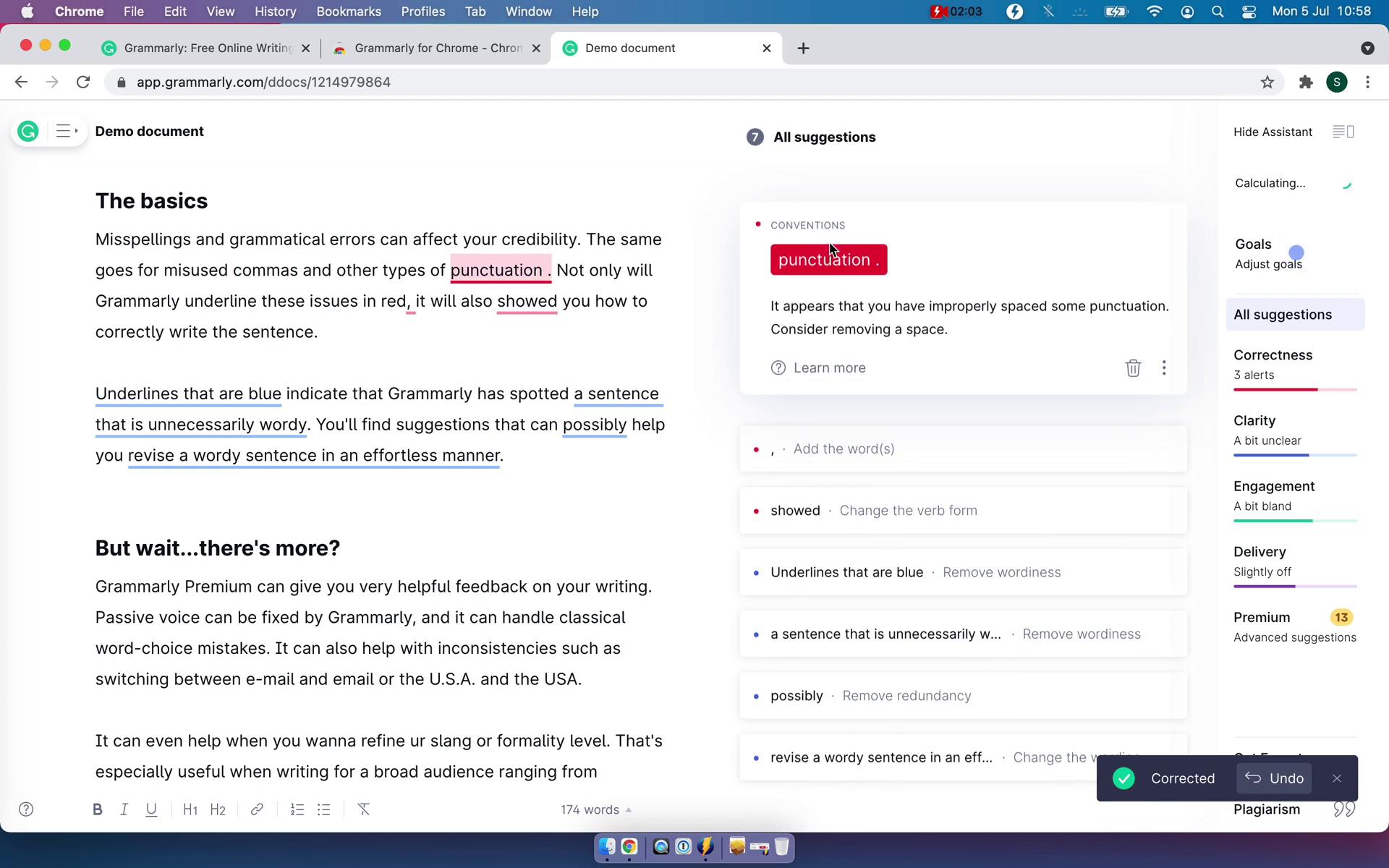Expand 'revise a wordy sentence' suggestion
1389x868 pixels.
point(963,757)
